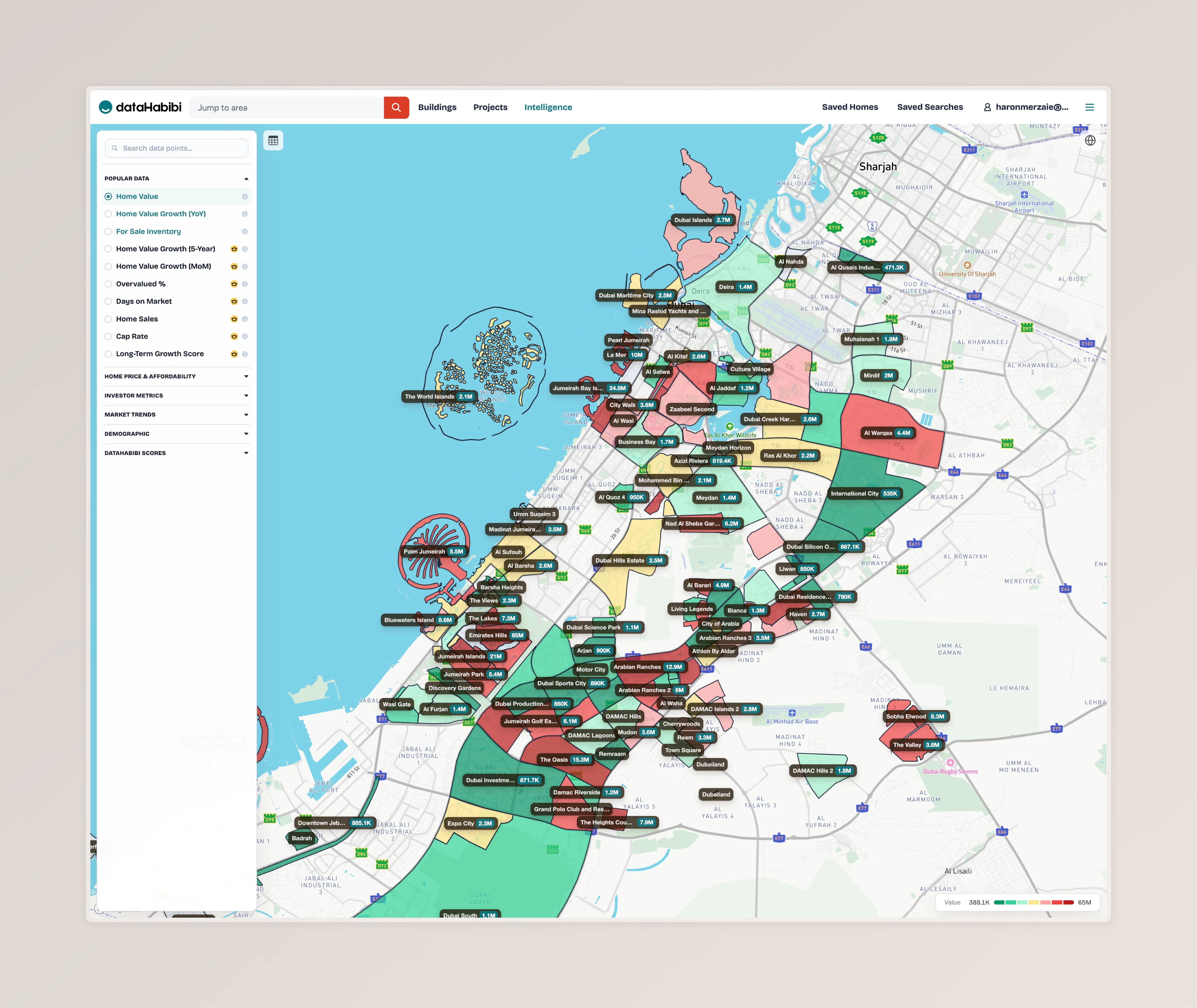Select the Cap Rate radio option

point(108,337)
